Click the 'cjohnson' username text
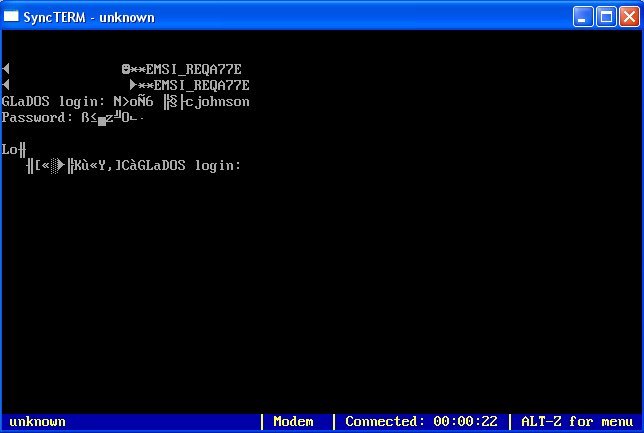Image resolution: width=644 pixels, height=433 pixels. pyautogui.click(x=217, y=101)
